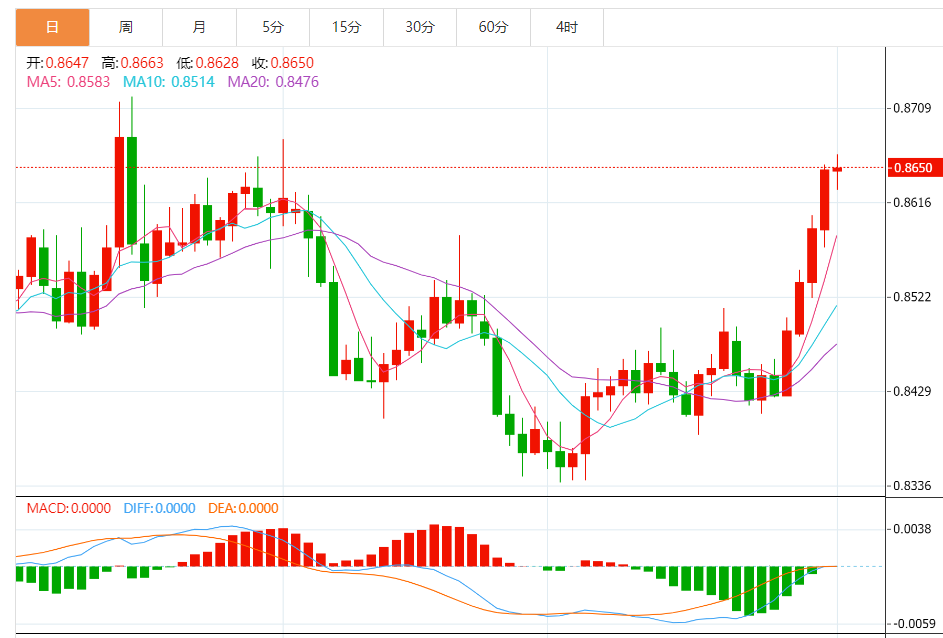Click the 低:0.8628 low price value
The height and width of the screenshot is (638, 943).
click(x=207, y=63)
